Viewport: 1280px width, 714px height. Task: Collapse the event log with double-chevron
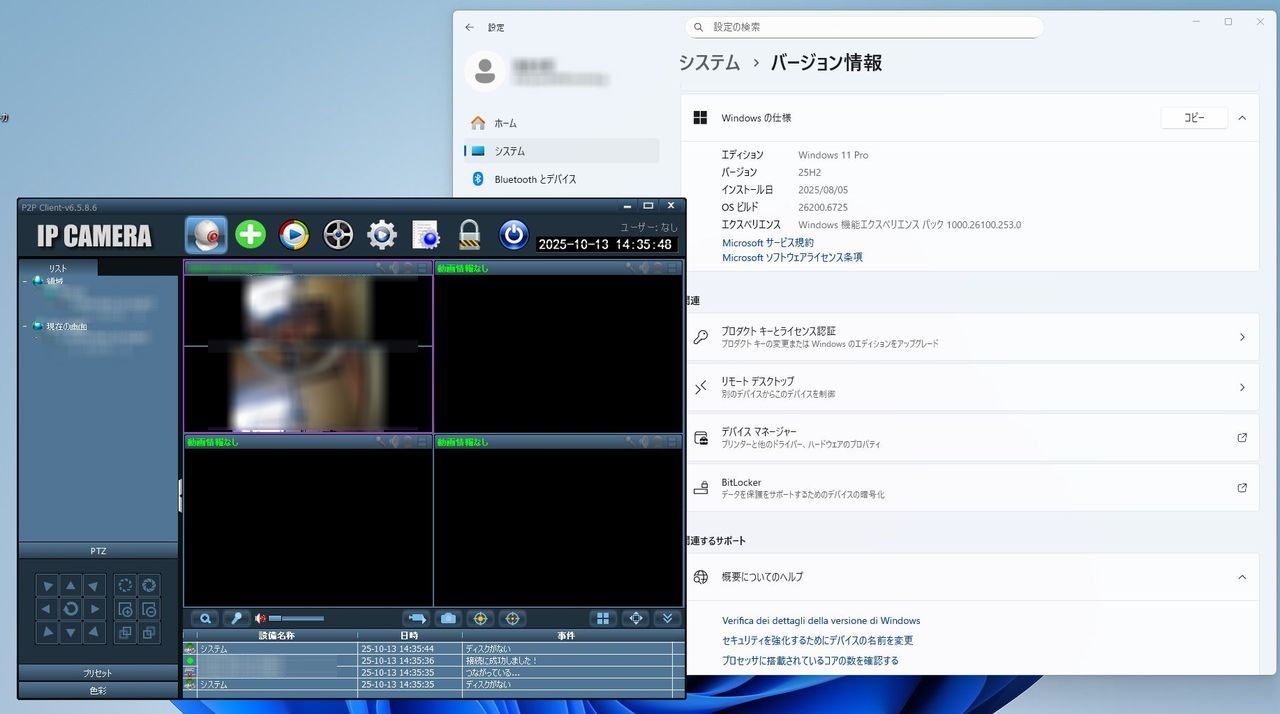668,619
